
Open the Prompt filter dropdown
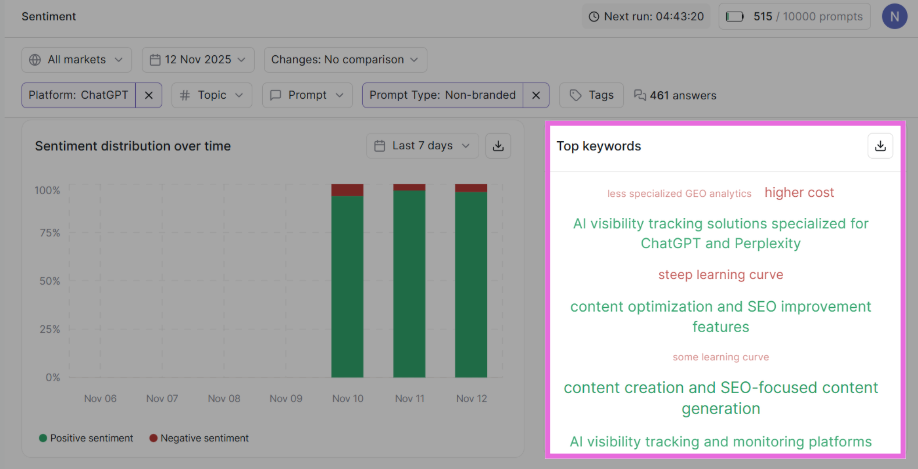pyautogui.click(x=307, y=95)
